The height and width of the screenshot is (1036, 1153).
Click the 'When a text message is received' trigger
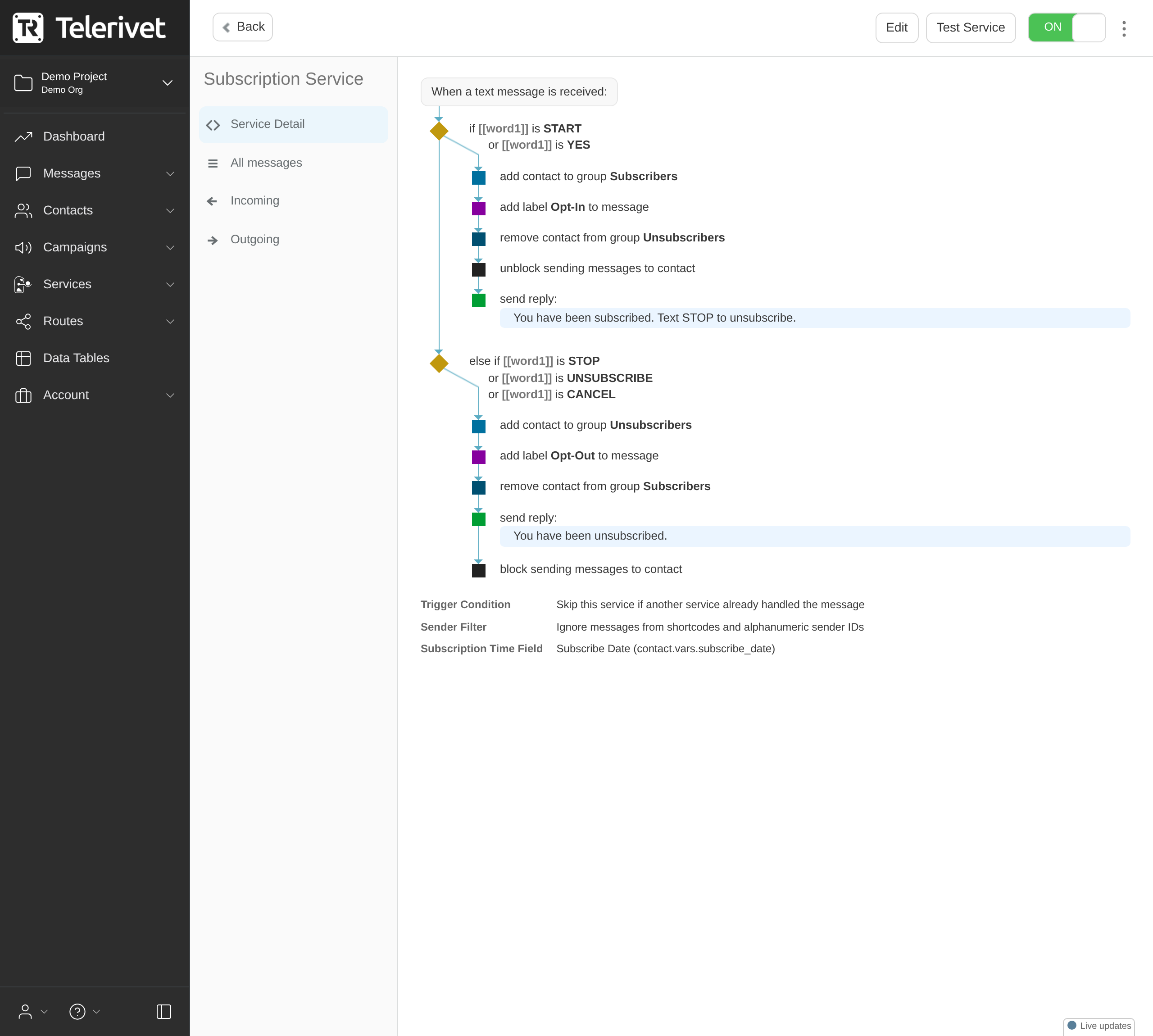pyautogui.click(x=519, y=91)
